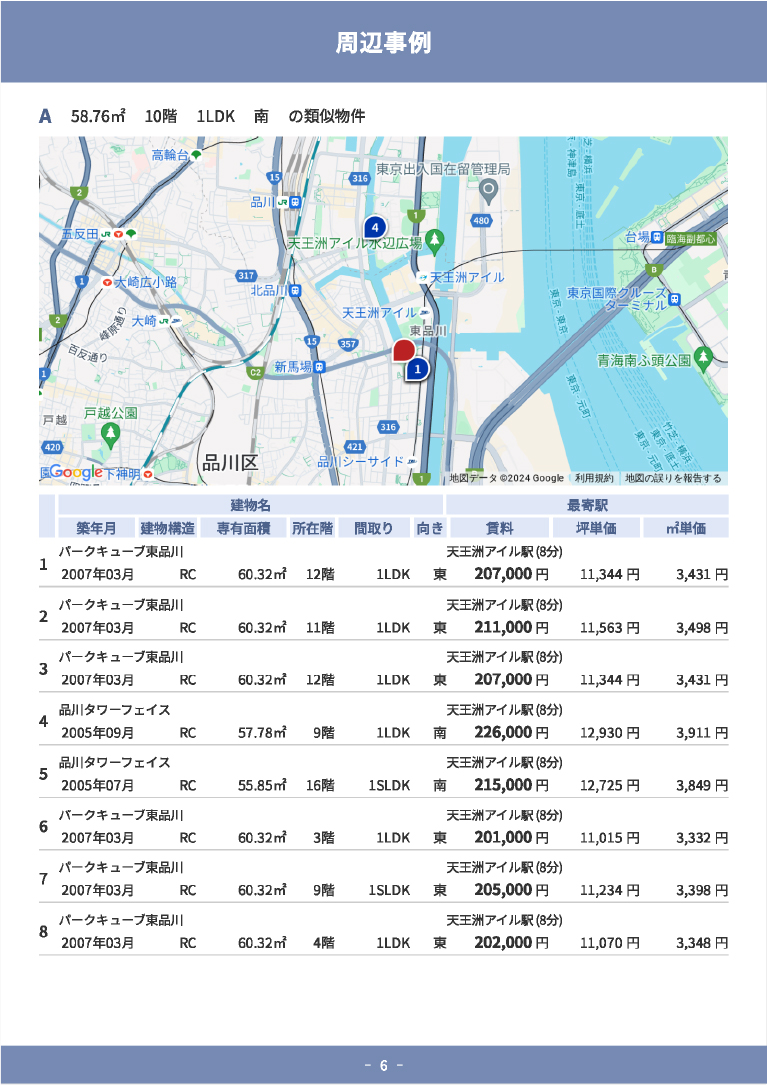Click パークキューブ東品川 in row 8
Screen dimensions: 767x1085
pyautogui.click(x=121, y=920)
